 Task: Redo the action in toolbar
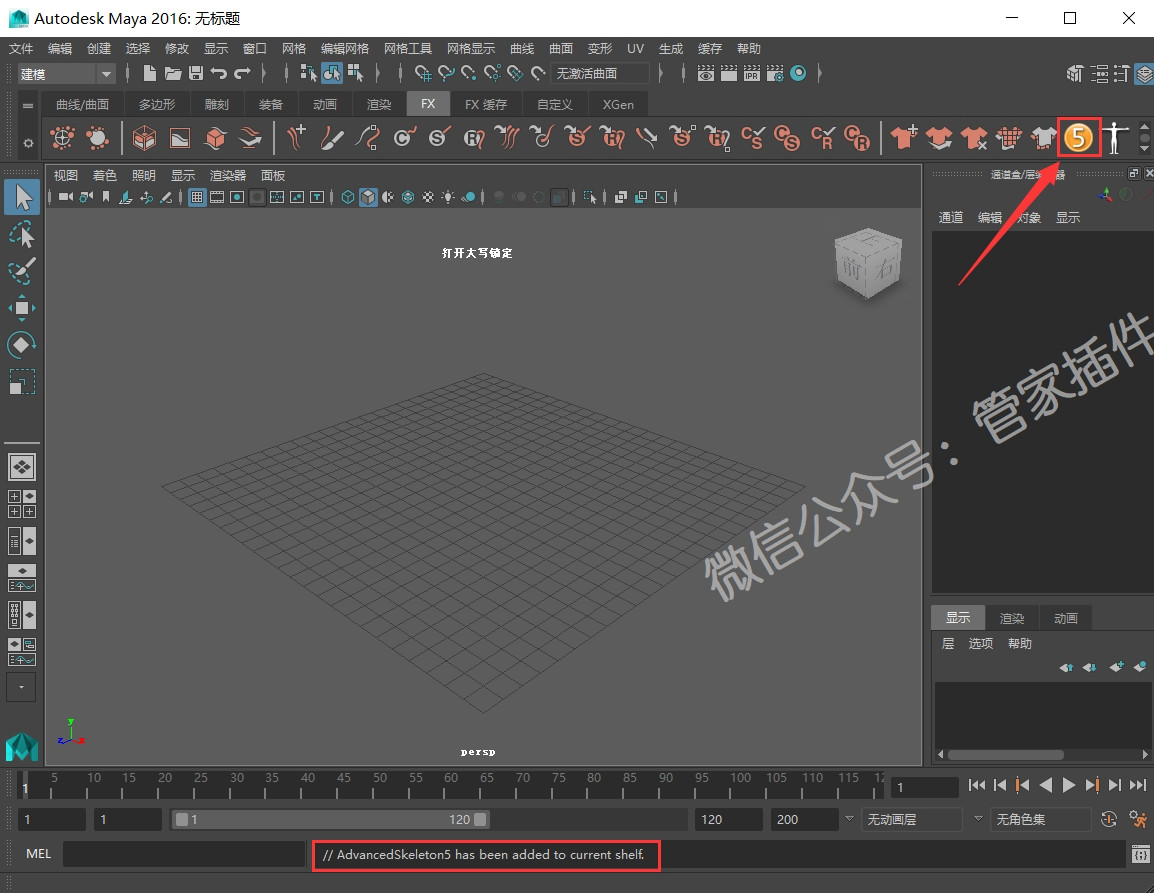pos(242,73)
